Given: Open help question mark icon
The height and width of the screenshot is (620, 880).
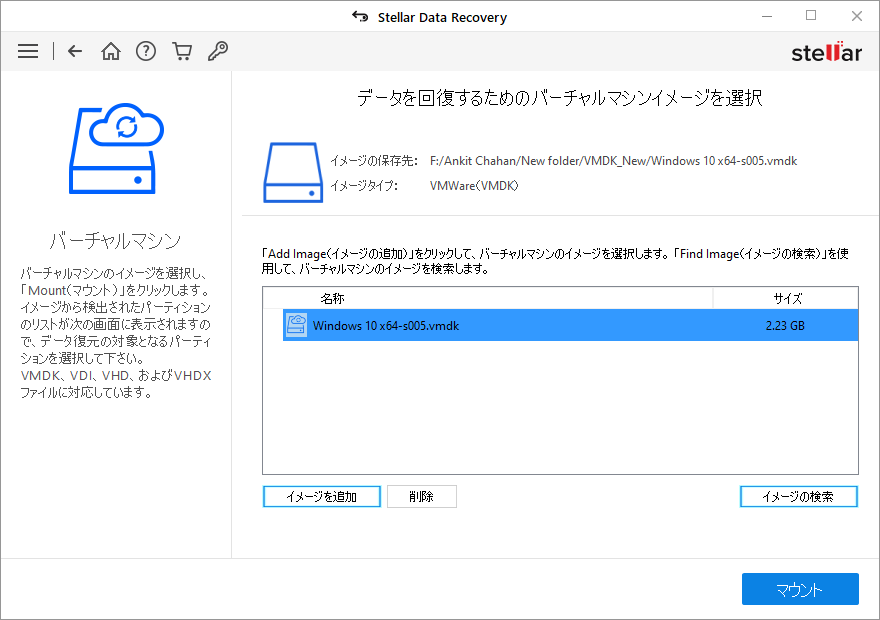Looking at the screenshot, I should click(x=146, y=51).
